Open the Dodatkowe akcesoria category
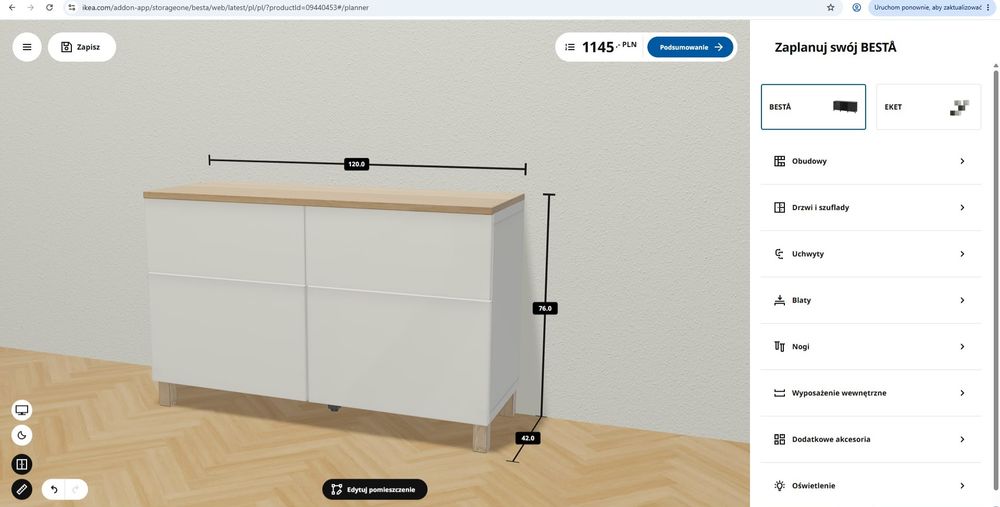The width and height of the screenshot is (1000, 507). 871,439
